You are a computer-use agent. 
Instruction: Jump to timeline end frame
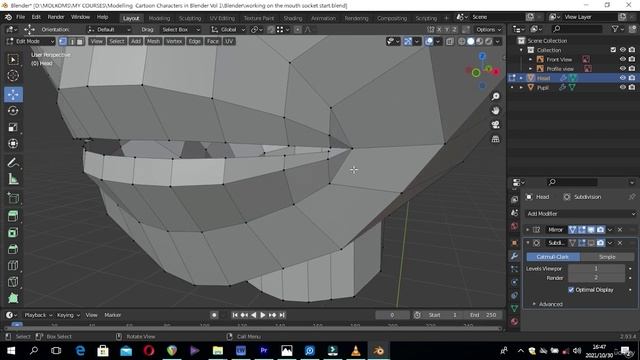point(282,315)
